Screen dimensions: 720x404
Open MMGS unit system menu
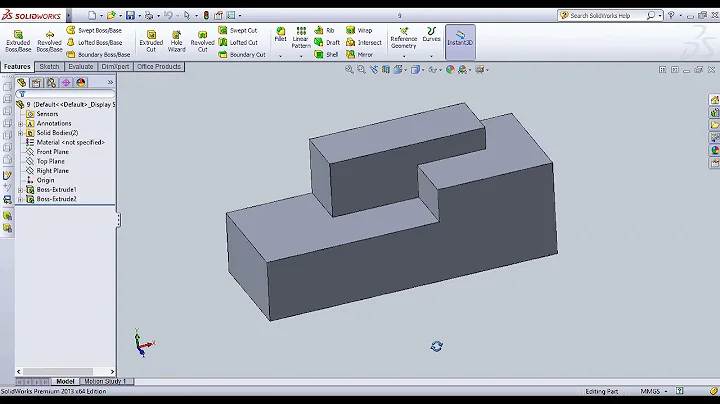click(653, 391)
